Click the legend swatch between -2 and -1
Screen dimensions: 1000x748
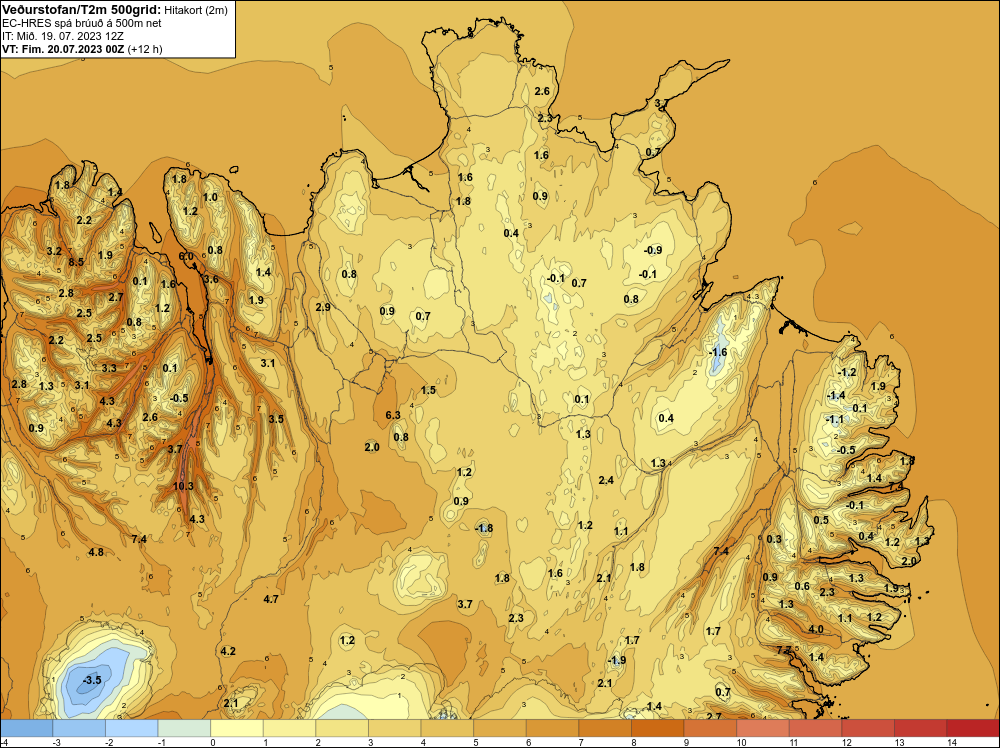(x=131, y=728)
